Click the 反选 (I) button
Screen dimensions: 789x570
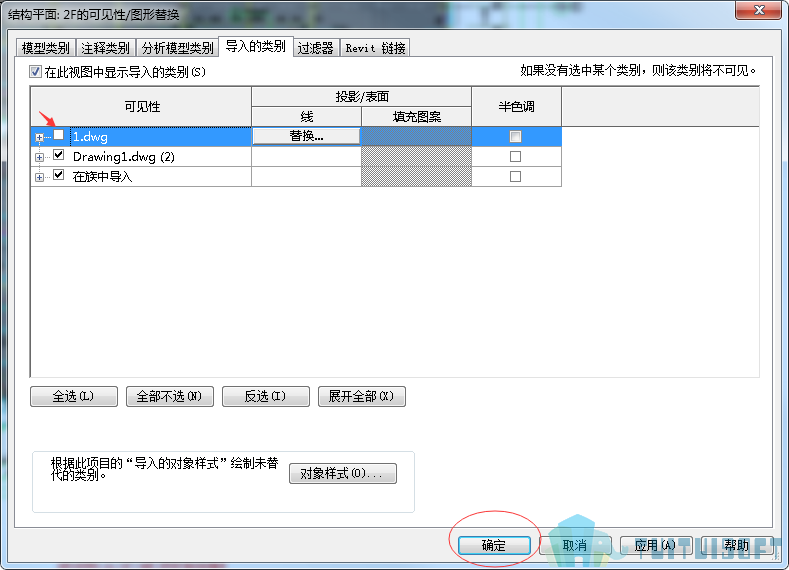click(x=266, y=396)
